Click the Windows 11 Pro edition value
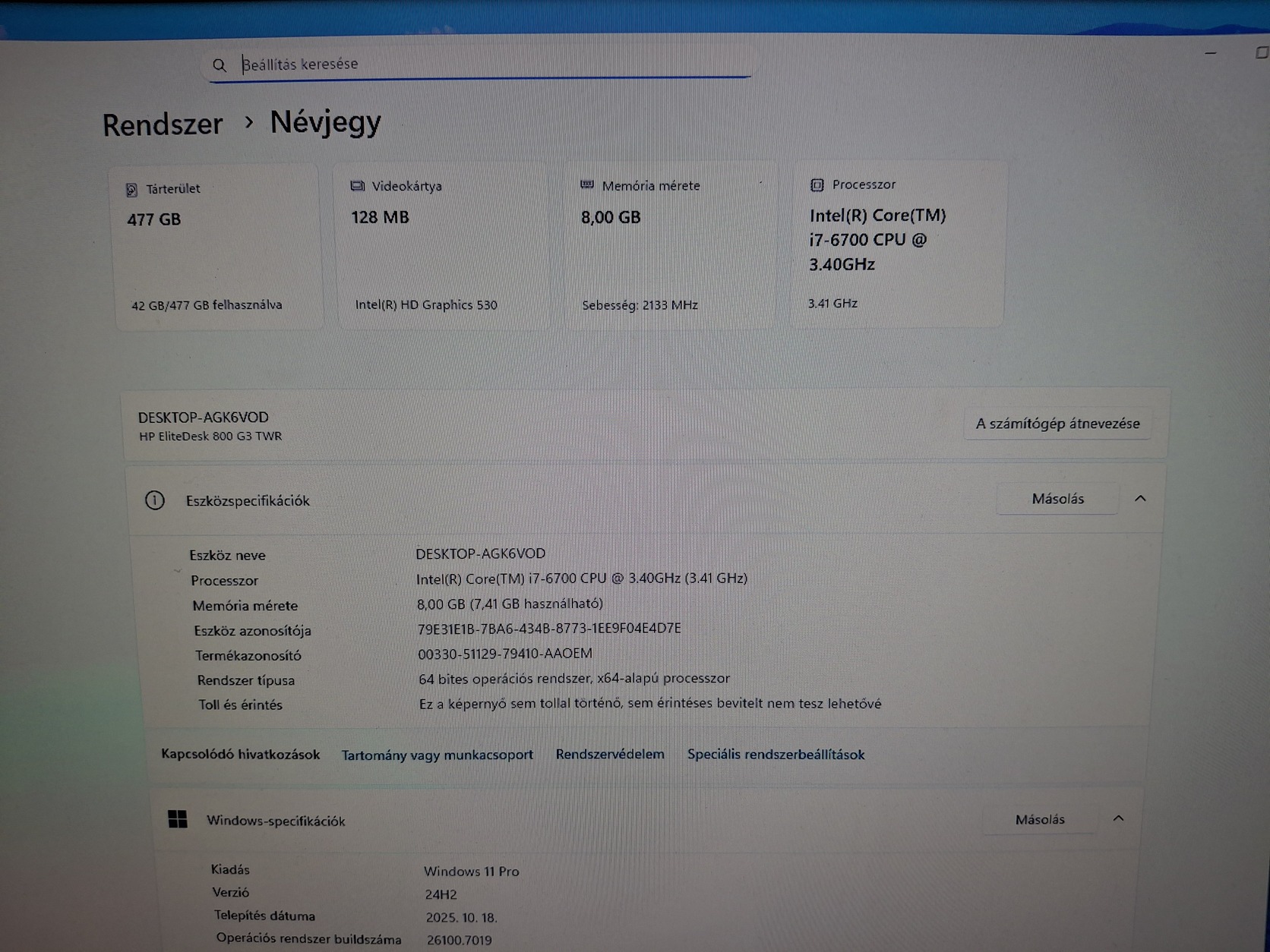The height and width of the screenshot is (952, 1270). pyautogui.click(x=472, y=871)
